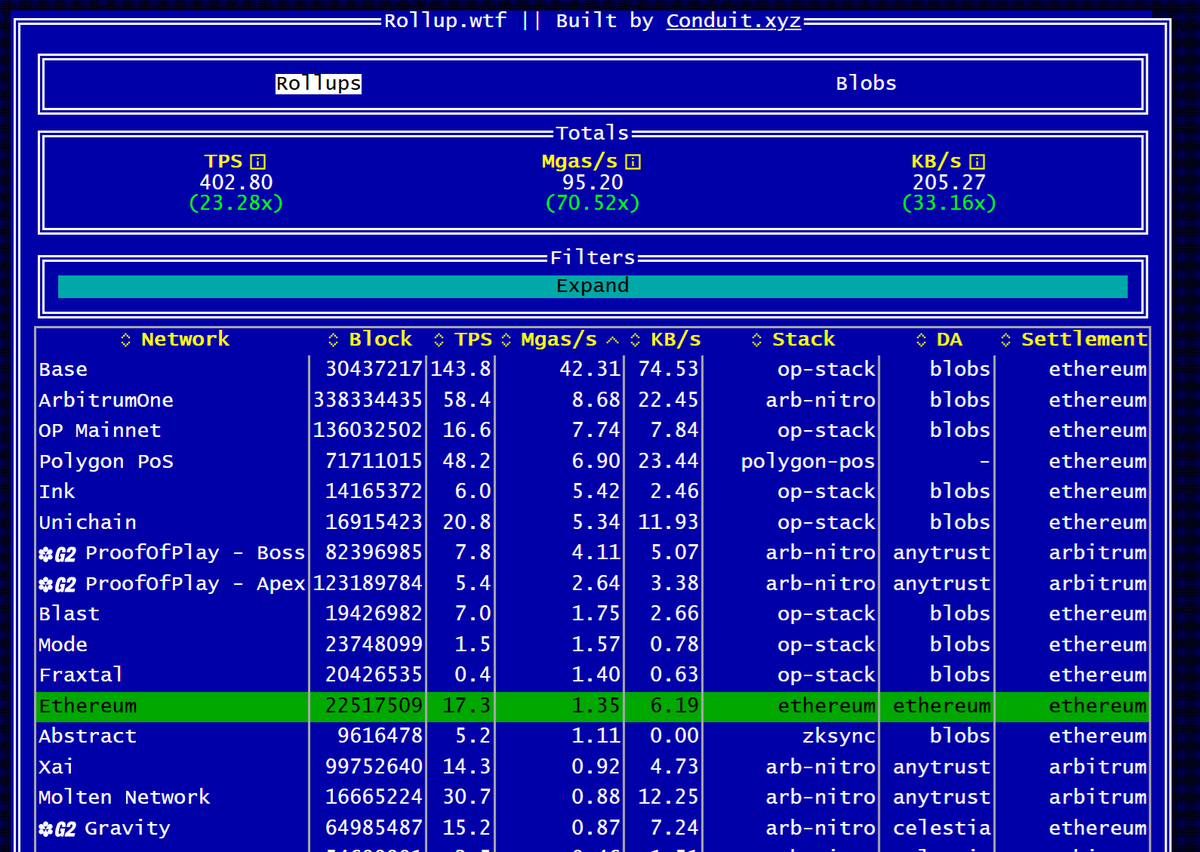Open the KB/s info icon in Totals
This screenshot has height=852, width=1200.
click(x=977, y=161)
